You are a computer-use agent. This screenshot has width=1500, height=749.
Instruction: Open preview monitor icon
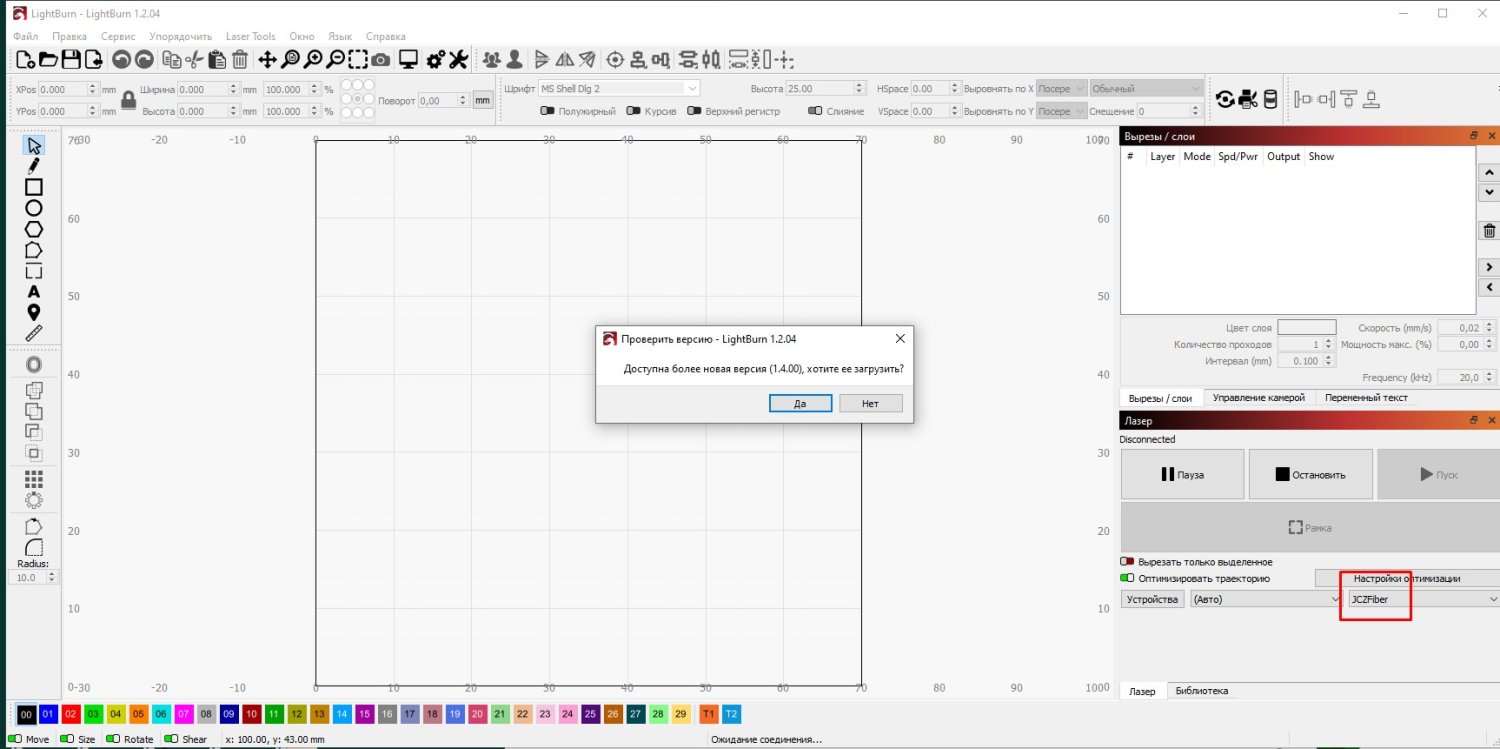click(x=408, y=60)
